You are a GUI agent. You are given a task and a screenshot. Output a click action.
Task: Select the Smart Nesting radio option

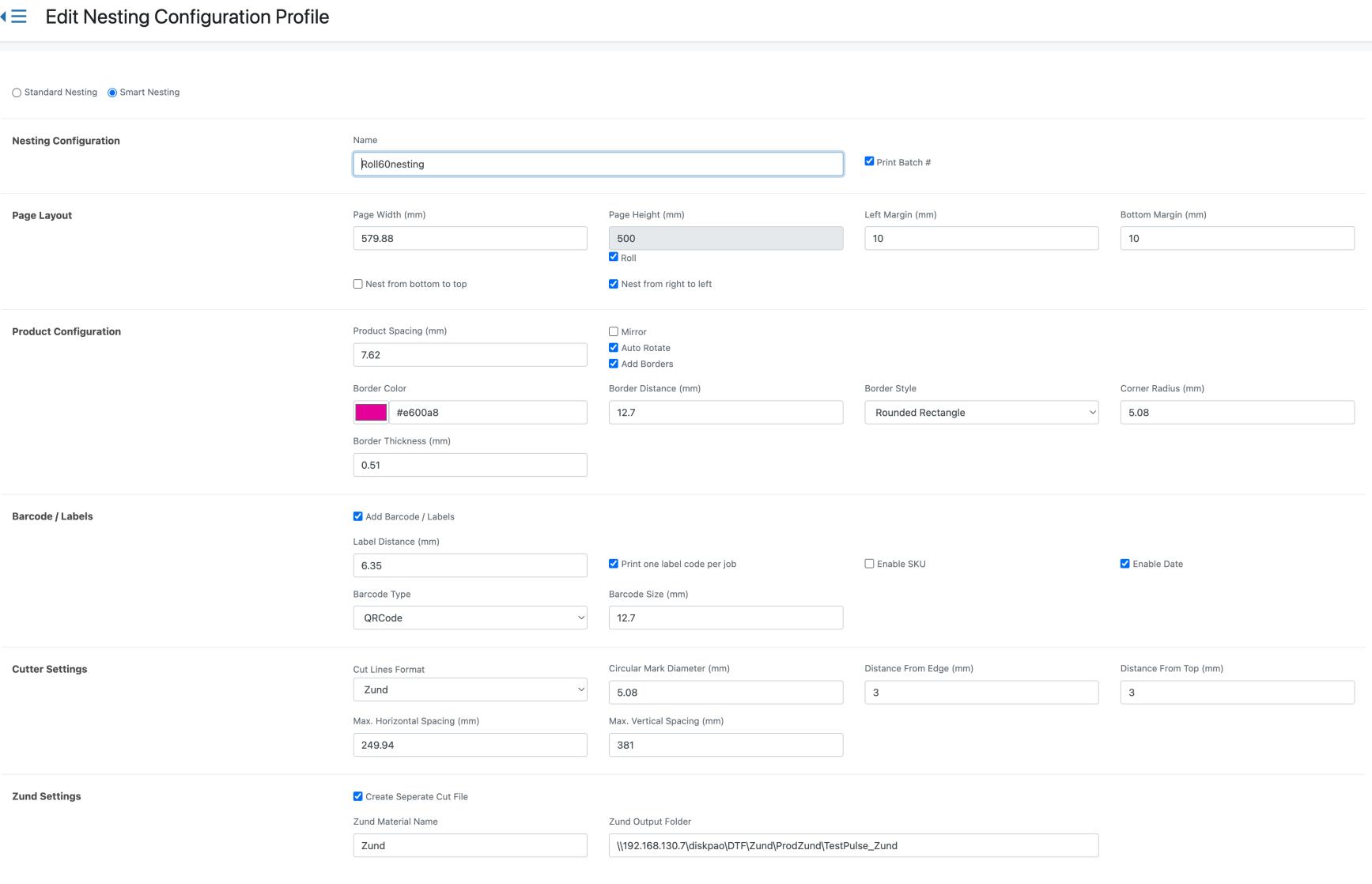click(112, 93)
